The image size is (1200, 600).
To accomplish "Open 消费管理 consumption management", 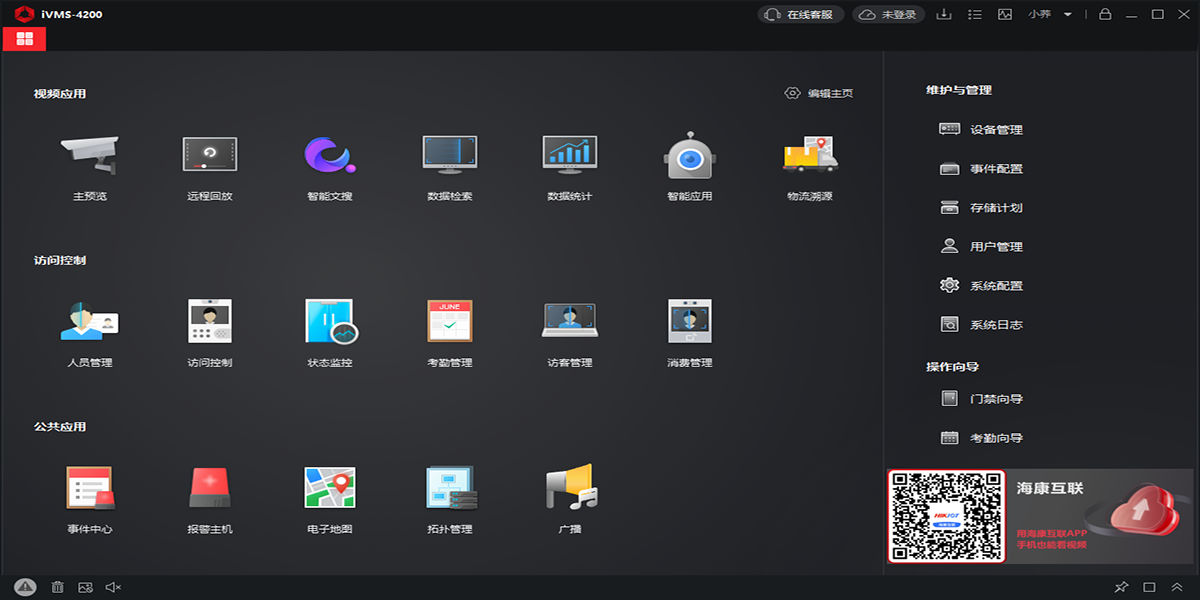I will click(690, 321).
